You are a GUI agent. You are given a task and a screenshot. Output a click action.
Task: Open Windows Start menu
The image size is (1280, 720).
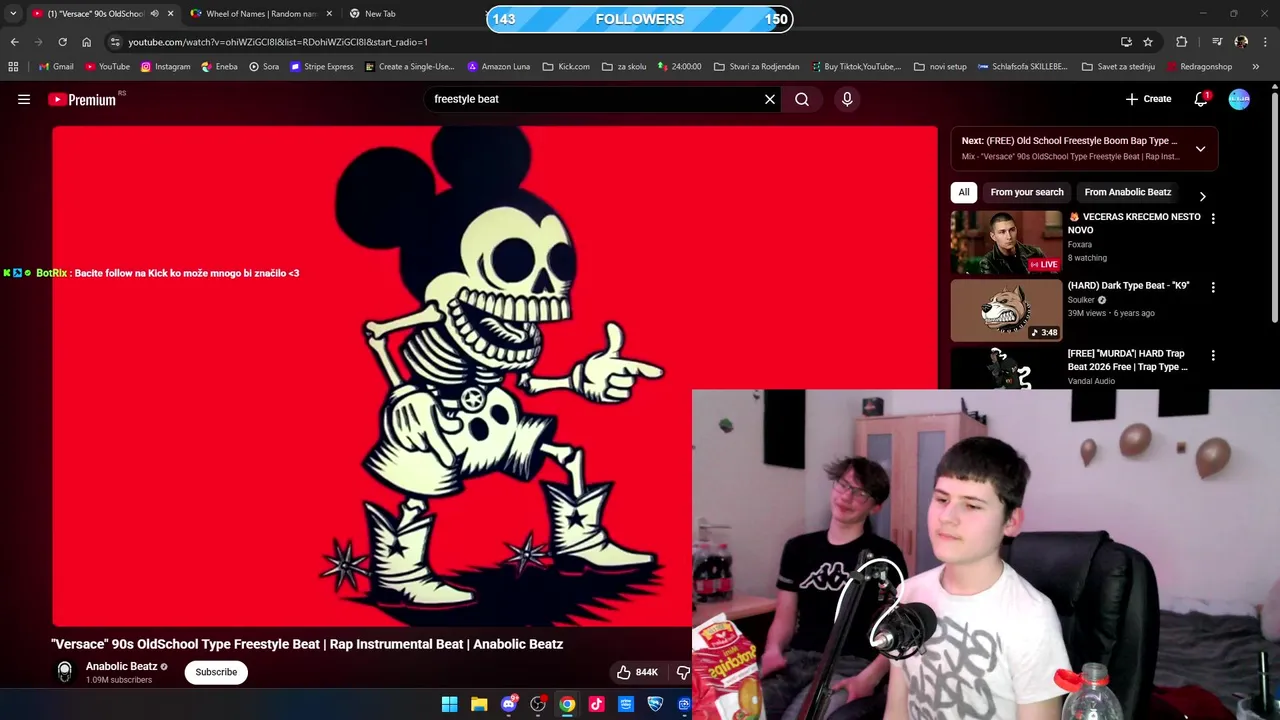pos(449,704)
